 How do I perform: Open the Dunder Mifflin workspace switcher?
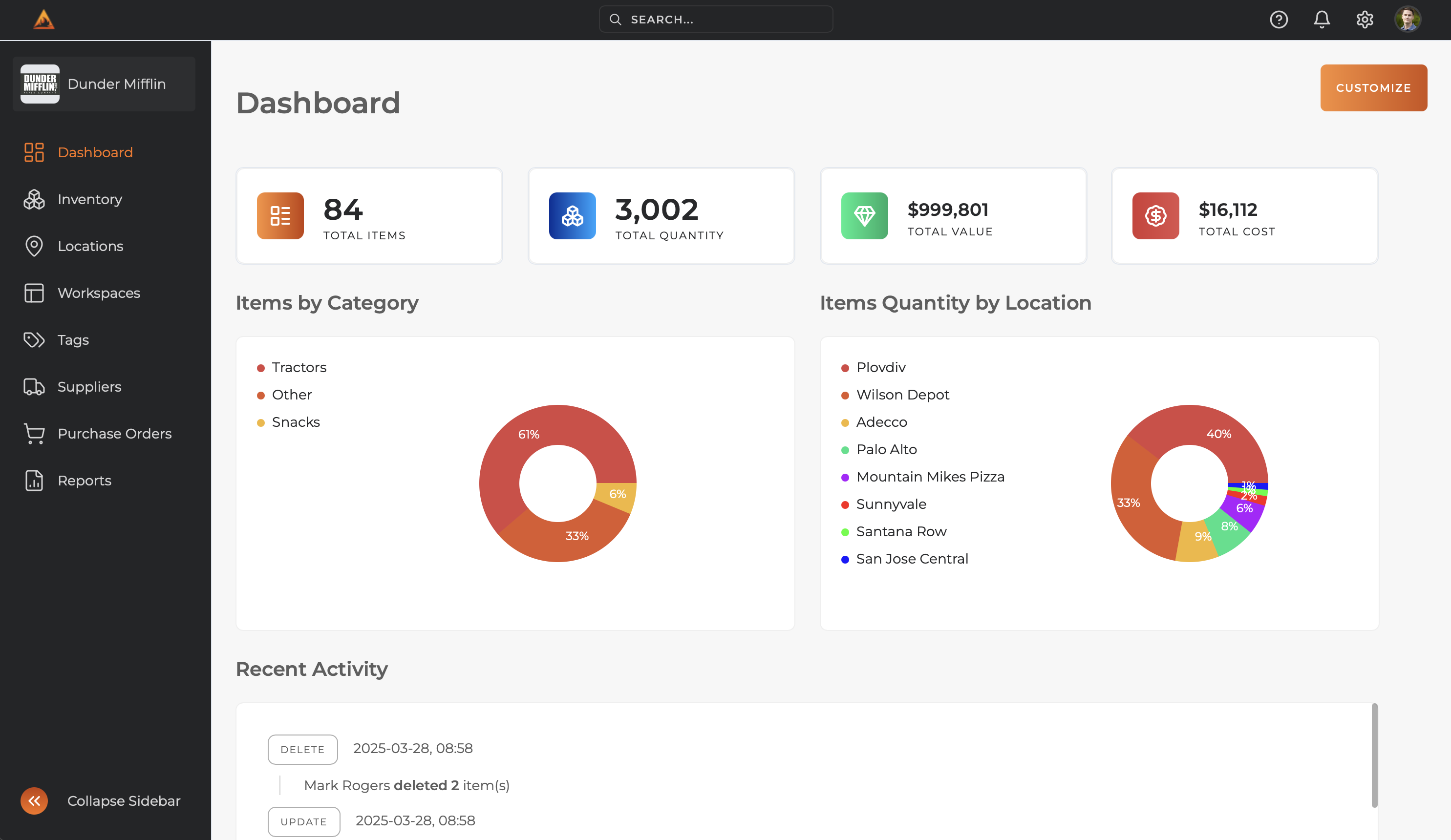click(104, 84)
